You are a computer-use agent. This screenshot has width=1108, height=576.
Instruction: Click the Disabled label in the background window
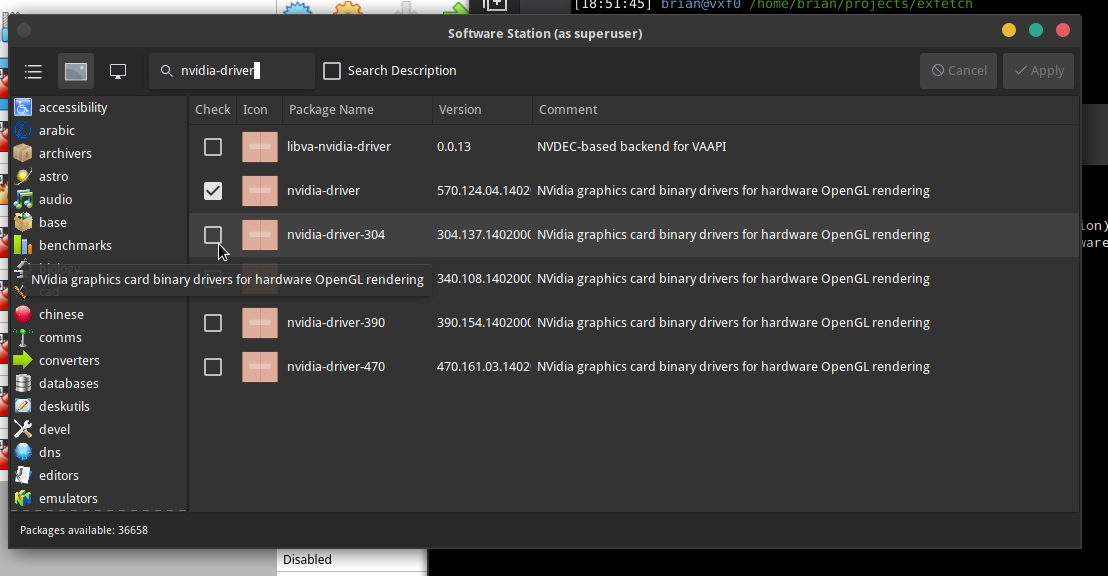(x=307, y=560)
